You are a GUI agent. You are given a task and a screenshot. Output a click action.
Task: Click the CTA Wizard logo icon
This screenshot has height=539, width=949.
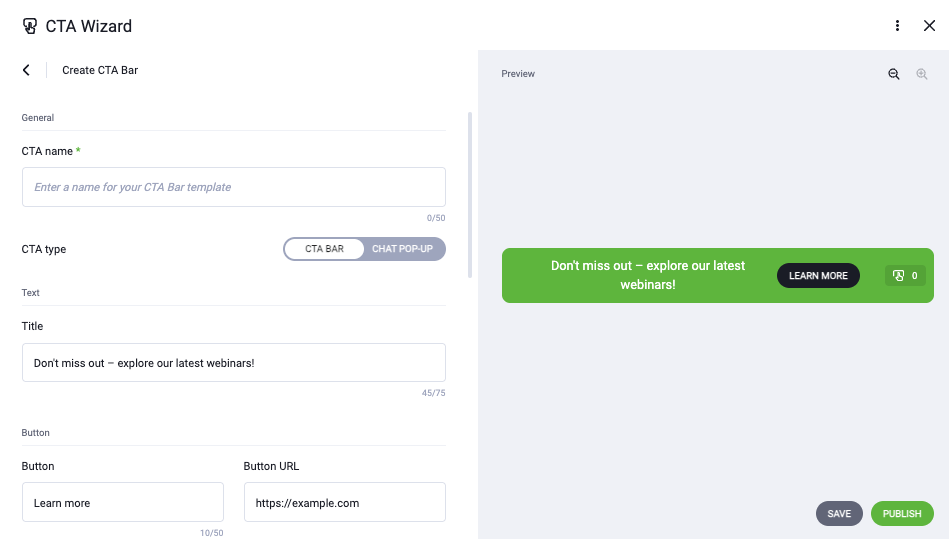tap(30, 26)
